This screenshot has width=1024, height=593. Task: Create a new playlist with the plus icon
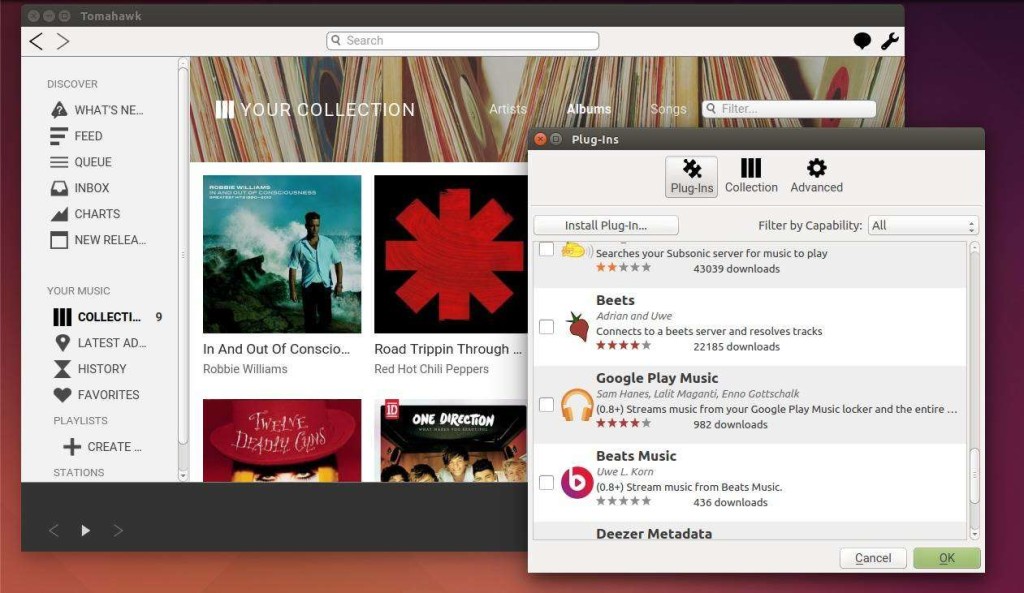point(72,447)
